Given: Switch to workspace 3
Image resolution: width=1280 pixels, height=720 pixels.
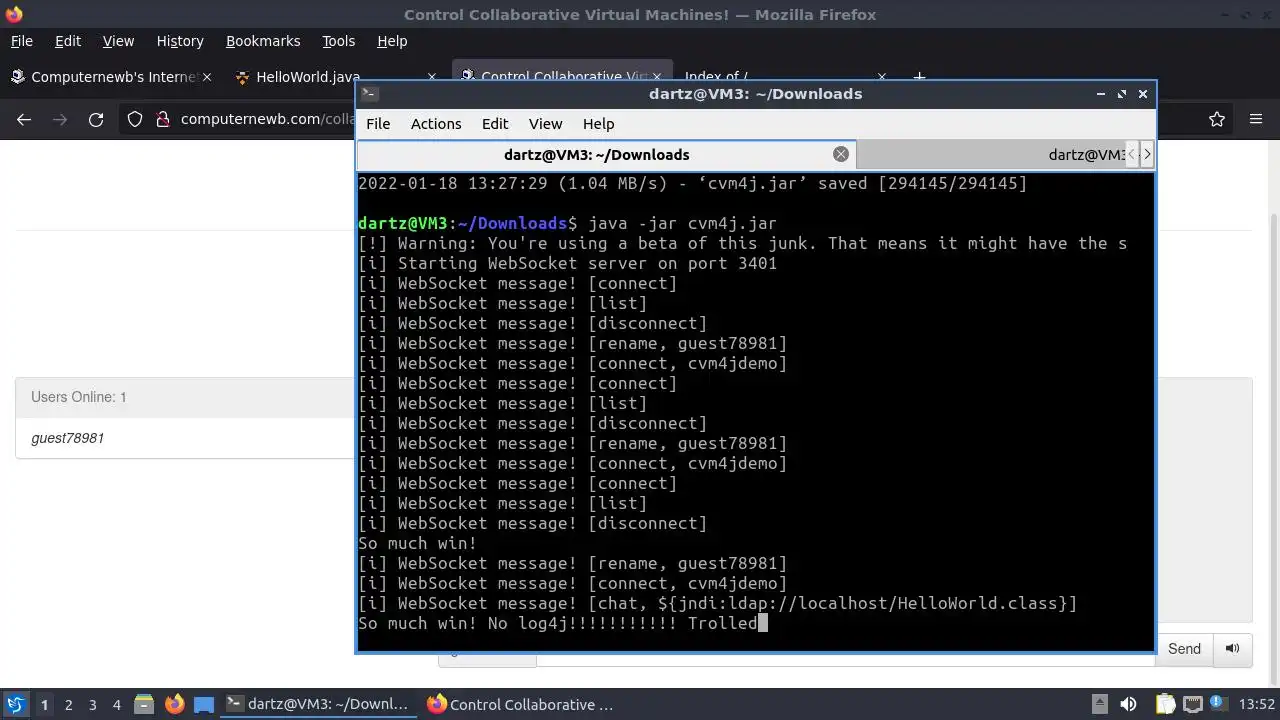Looking at the screenshot, I should tap(92, 704).
